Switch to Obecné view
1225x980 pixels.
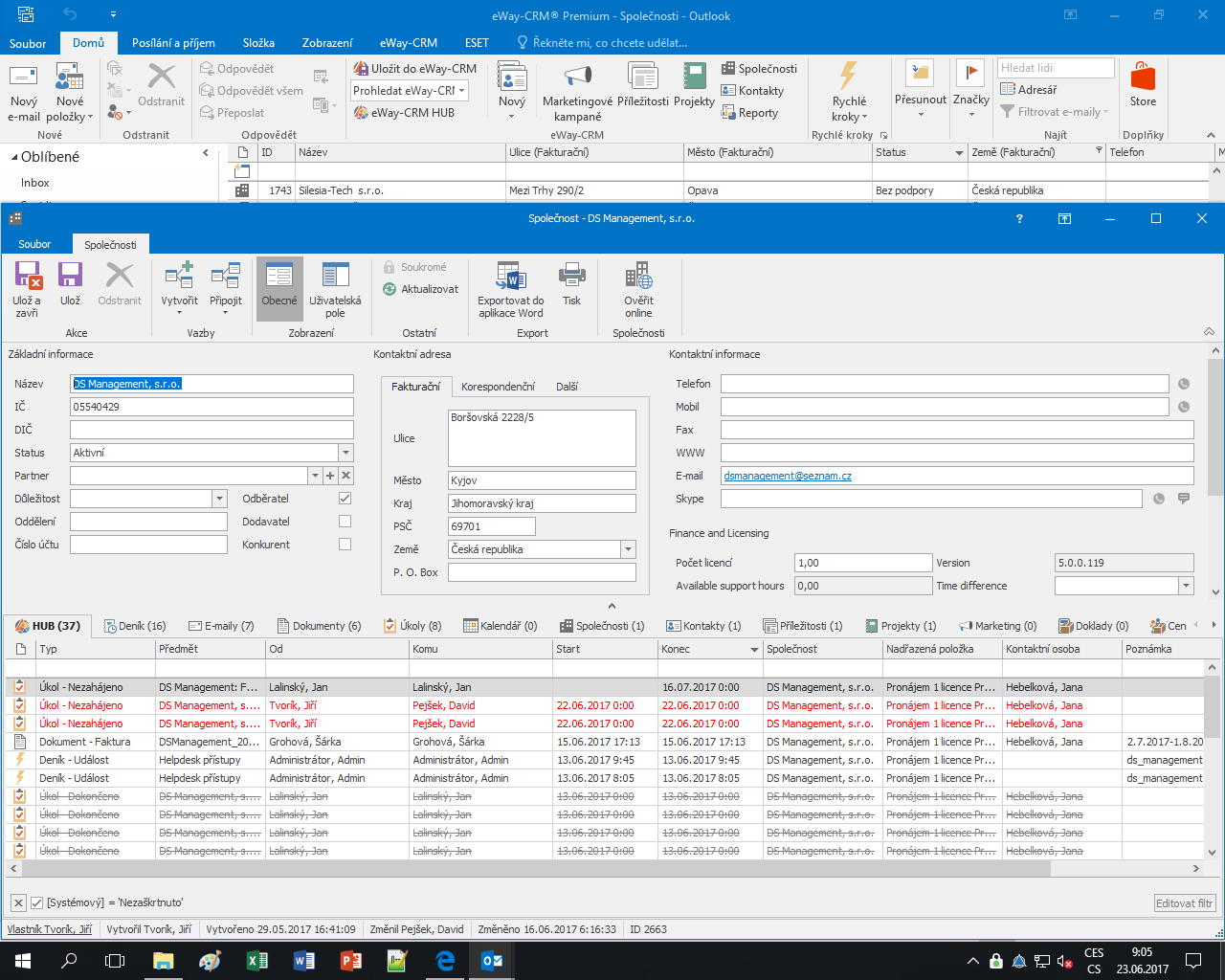point(279,289)
